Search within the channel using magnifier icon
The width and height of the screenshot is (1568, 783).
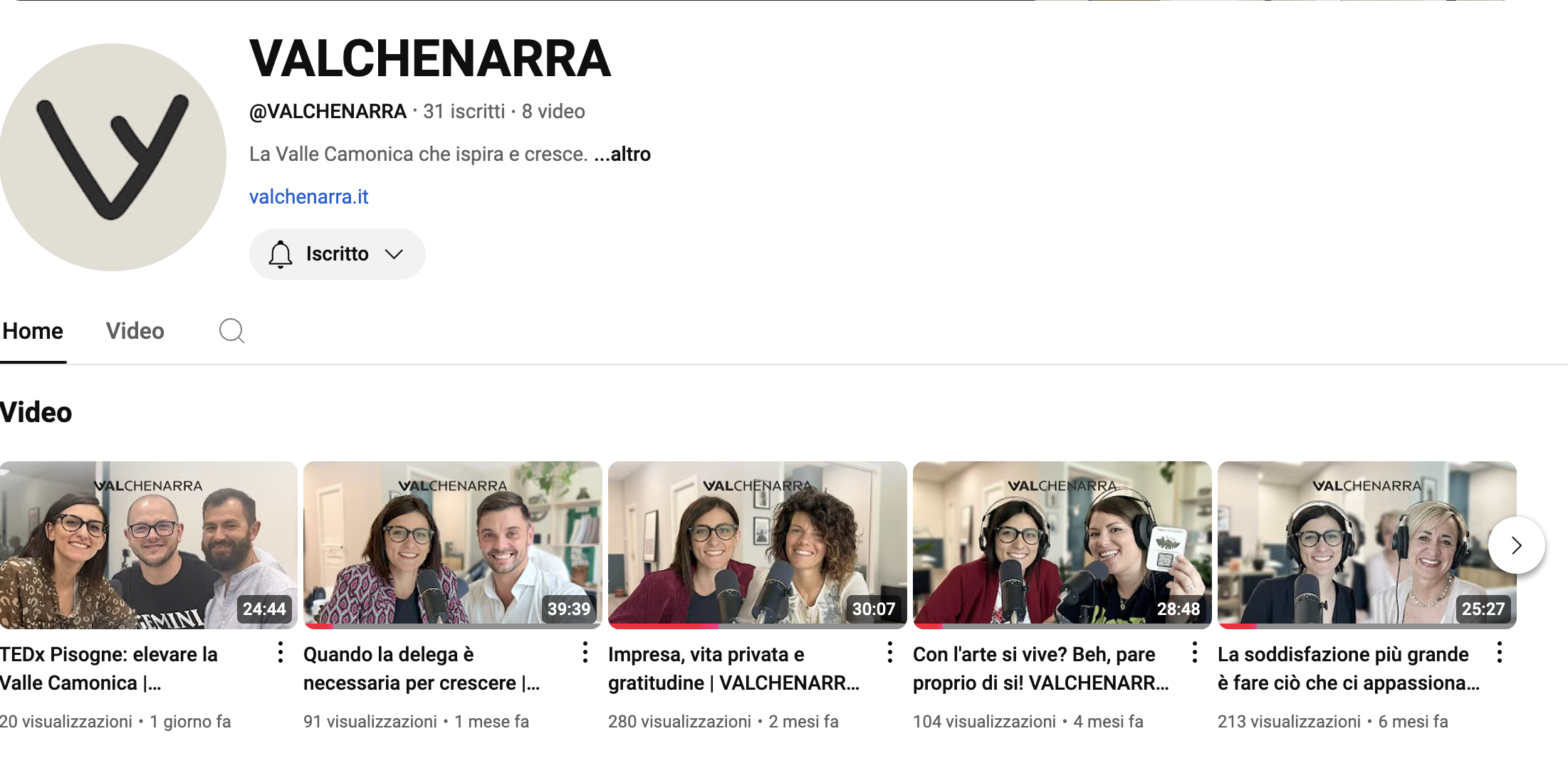[231, 331]
